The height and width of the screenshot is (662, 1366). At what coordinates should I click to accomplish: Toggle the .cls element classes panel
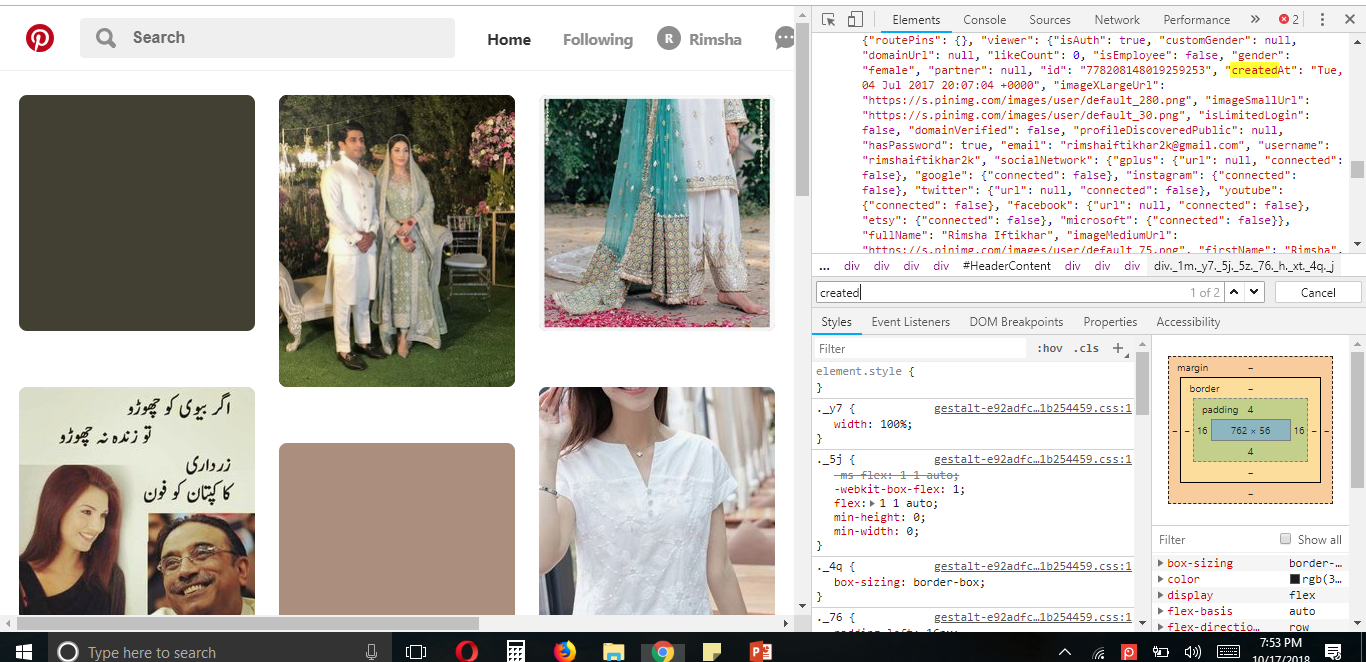tap(1086, 348)
